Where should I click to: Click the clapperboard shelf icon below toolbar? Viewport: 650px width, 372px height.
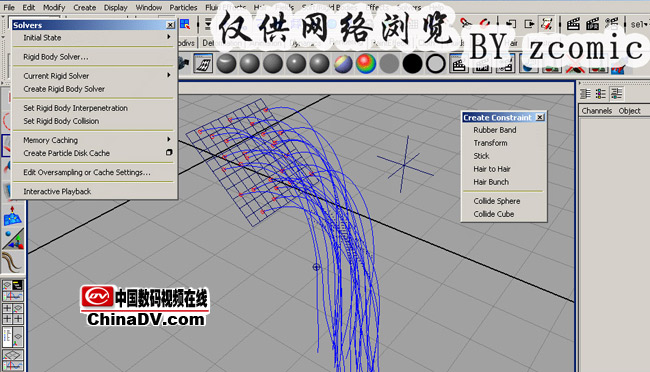point(458,64)
